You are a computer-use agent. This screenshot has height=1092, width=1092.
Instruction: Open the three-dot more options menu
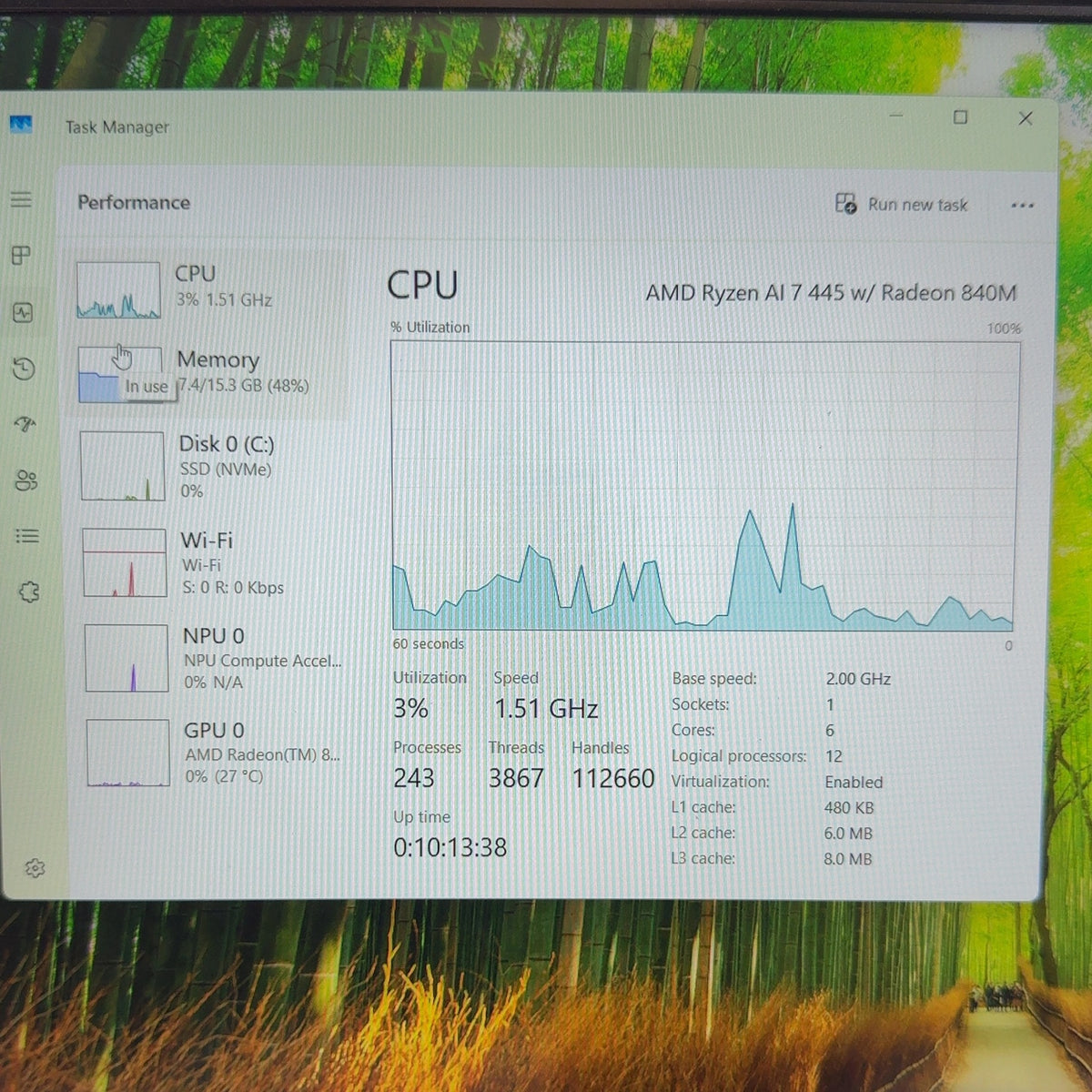click(x=1022, y=206)
